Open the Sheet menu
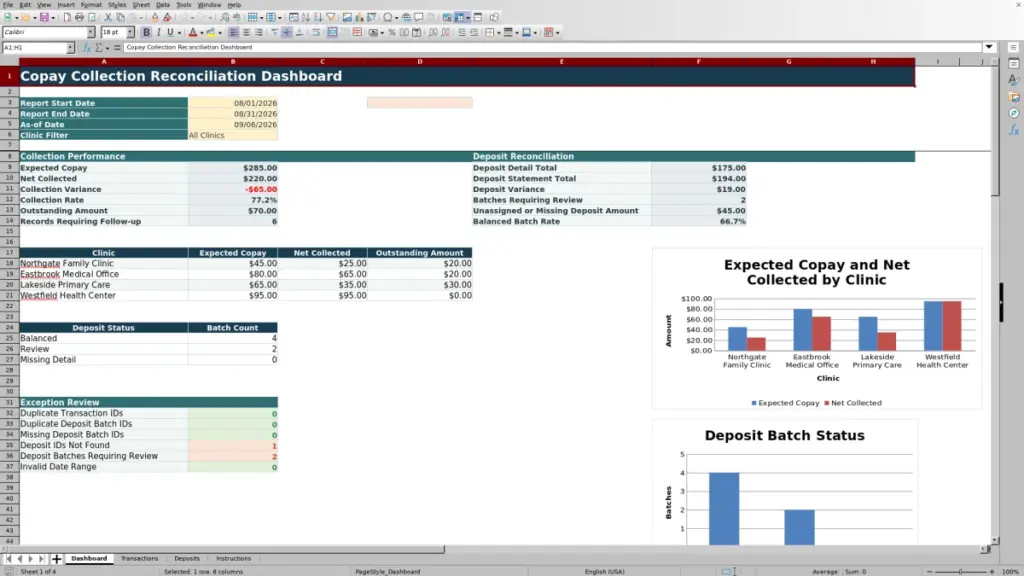 [x=141, y=5]
